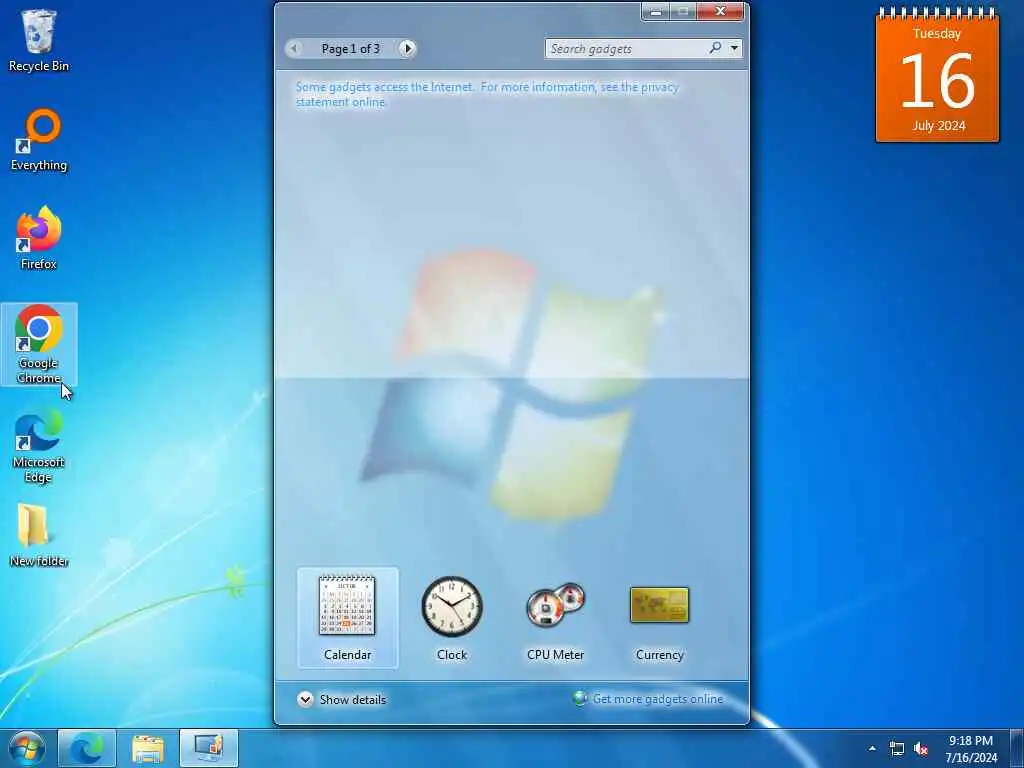Open File Explorer from the taskbar
The width and height of the screenshot is (1024, 768).
click(148, 748)
